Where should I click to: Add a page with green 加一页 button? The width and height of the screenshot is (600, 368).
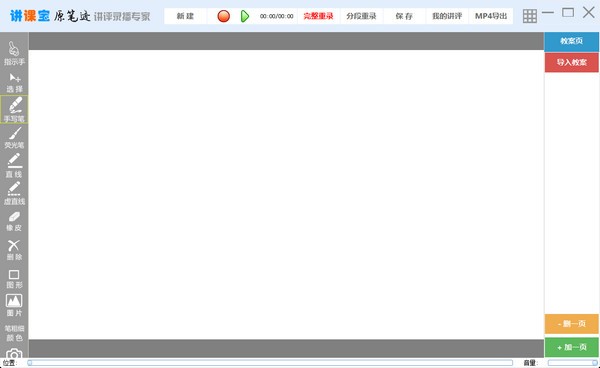click(572, 347)
